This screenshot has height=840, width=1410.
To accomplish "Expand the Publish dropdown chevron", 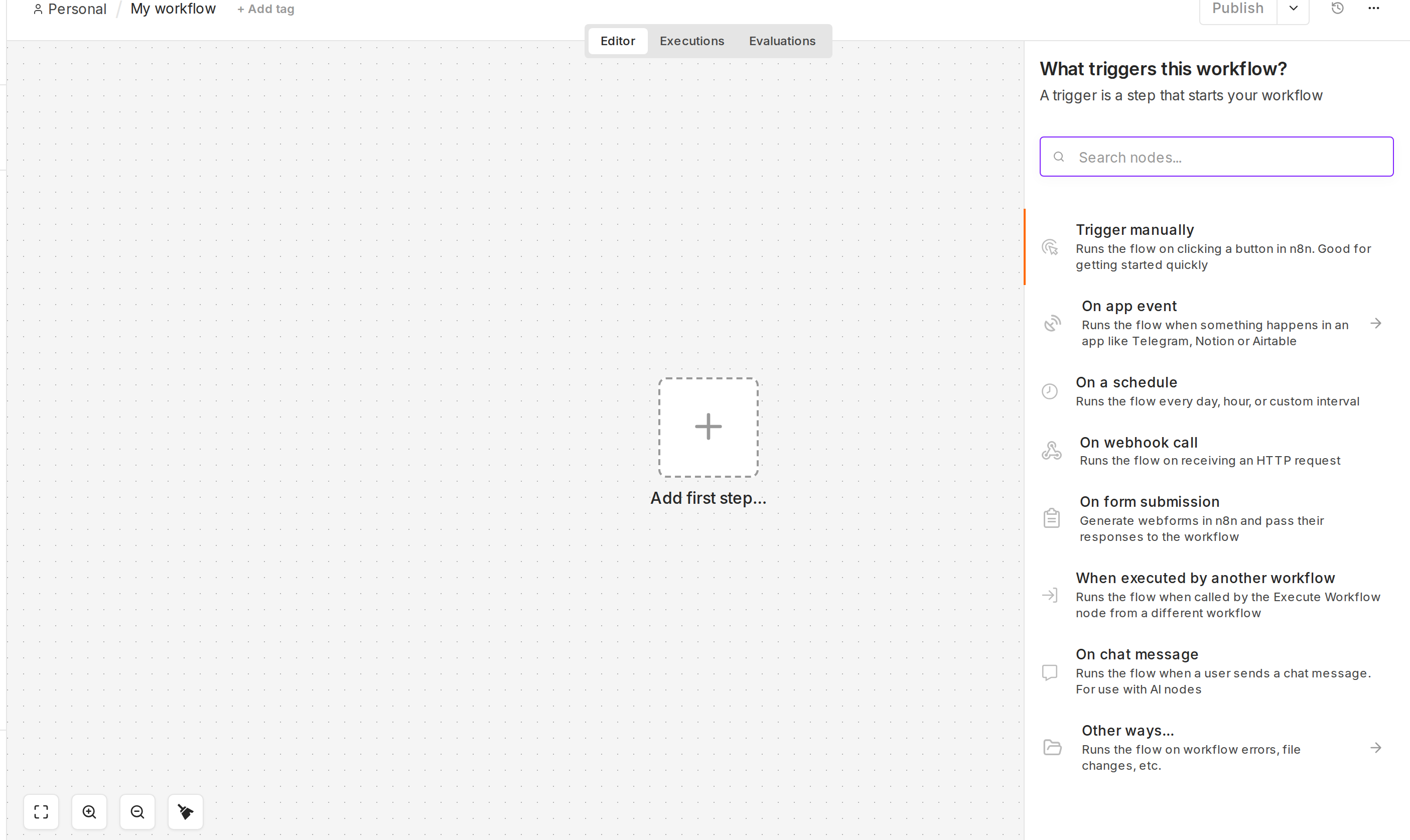I will [1294, 8].
